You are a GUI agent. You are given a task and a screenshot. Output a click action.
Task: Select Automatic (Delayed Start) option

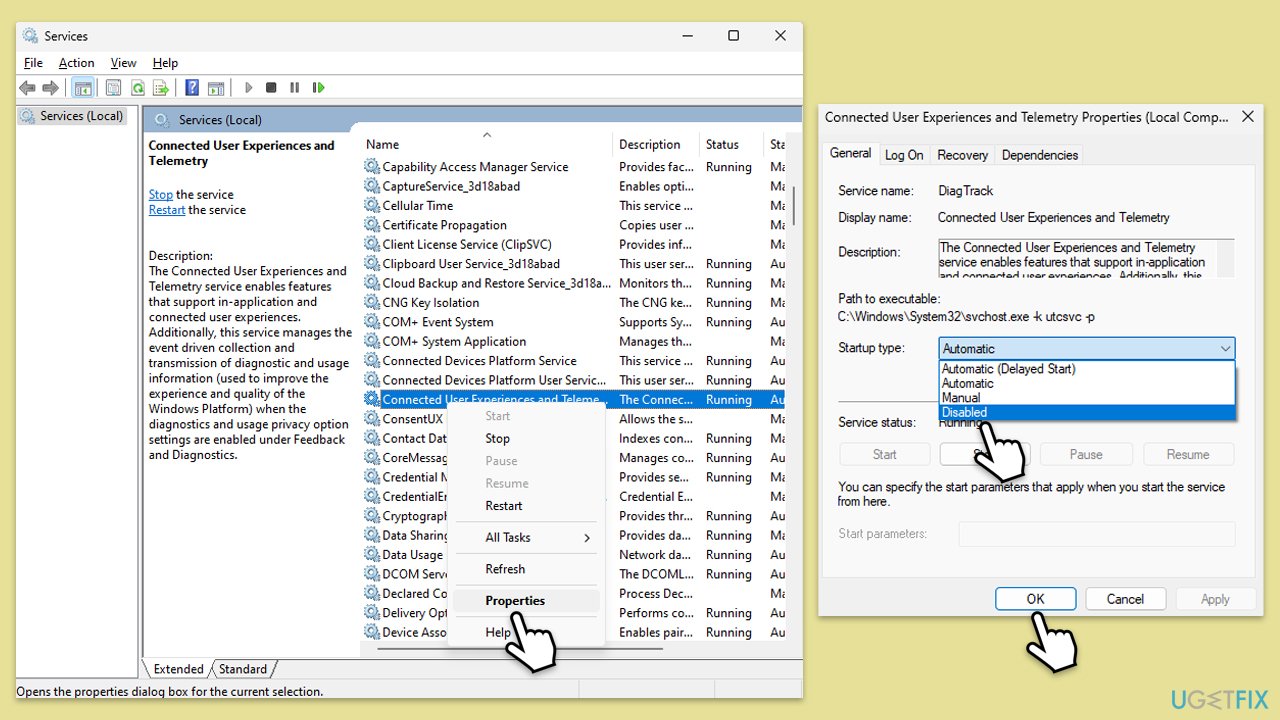pyautogui.click(x=1087, y=369)
